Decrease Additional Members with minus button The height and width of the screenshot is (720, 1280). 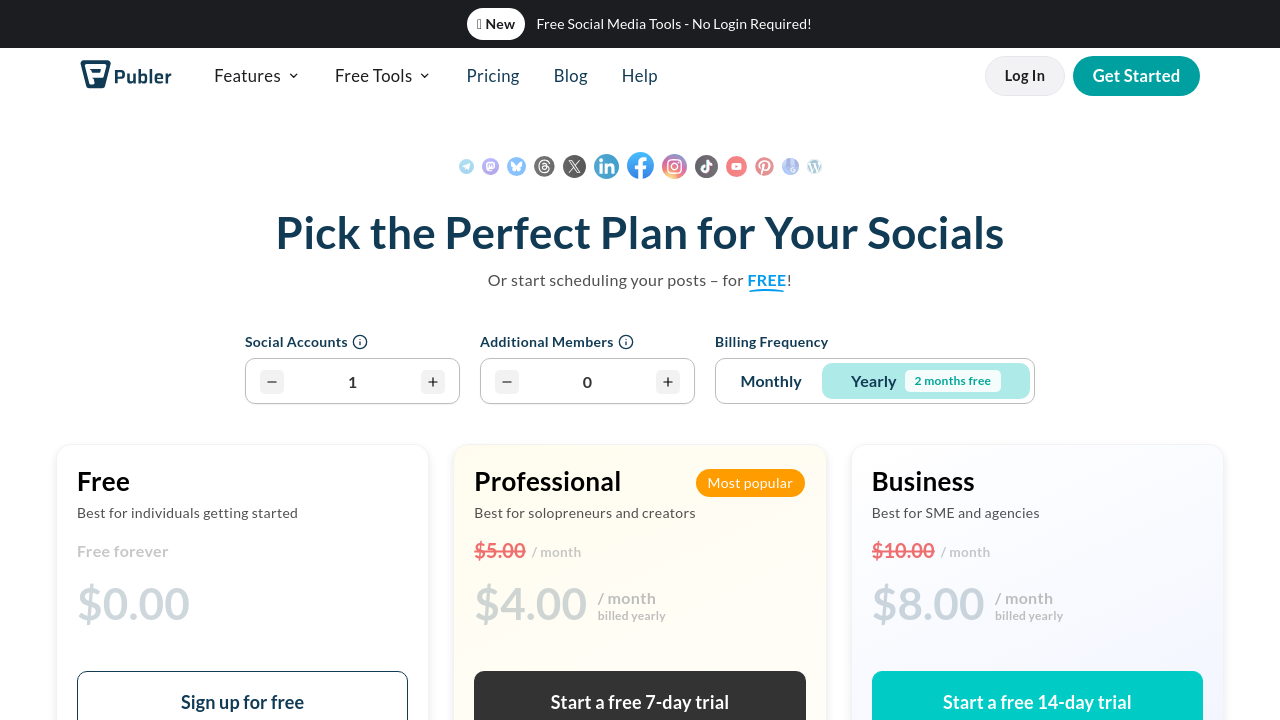click(507, 381)
